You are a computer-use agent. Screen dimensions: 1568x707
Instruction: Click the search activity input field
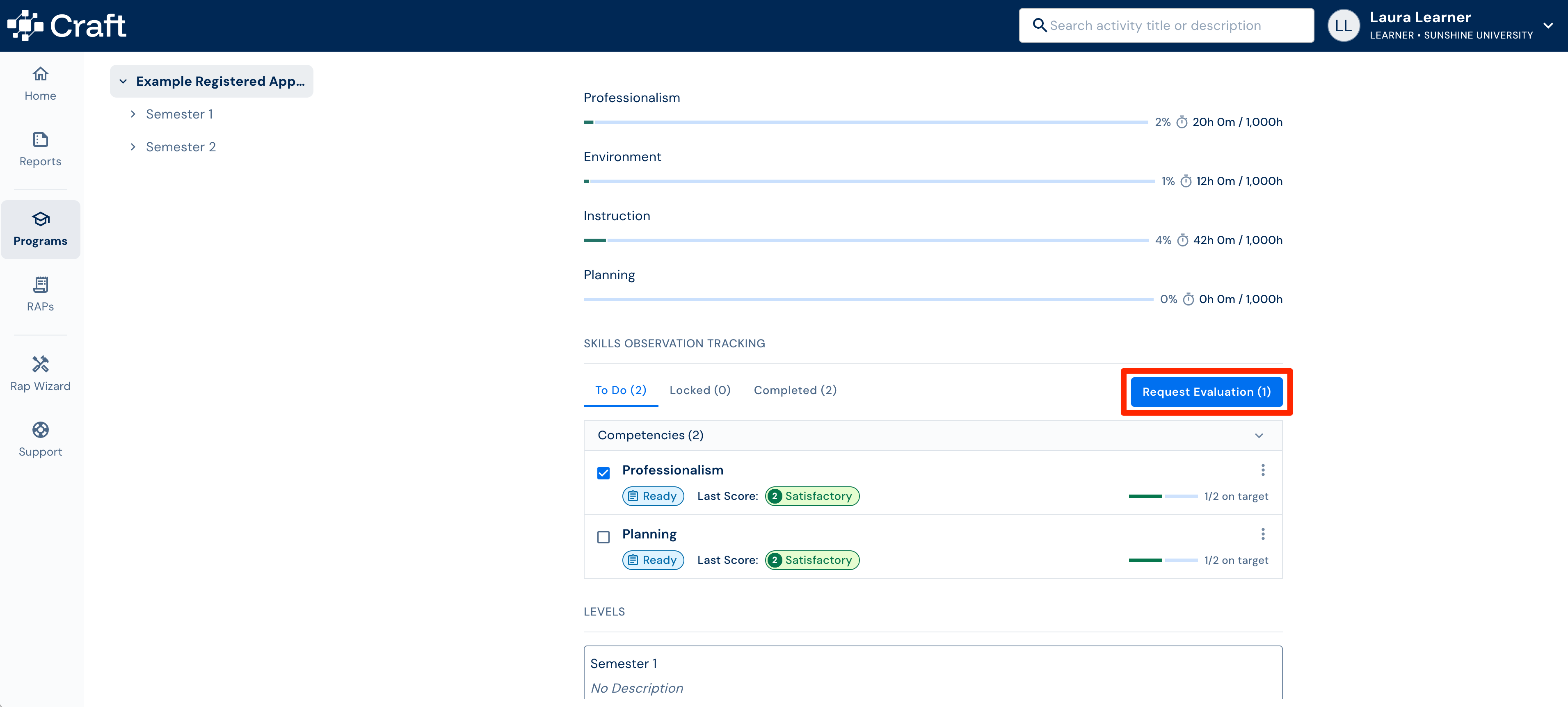tap(1166, 25)
